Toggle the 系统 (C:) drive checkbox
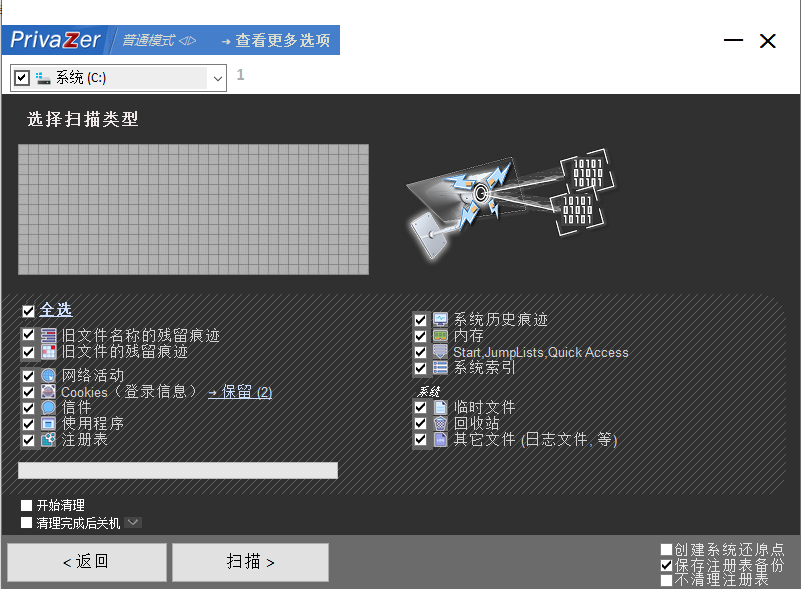 [x=21, y=78]
